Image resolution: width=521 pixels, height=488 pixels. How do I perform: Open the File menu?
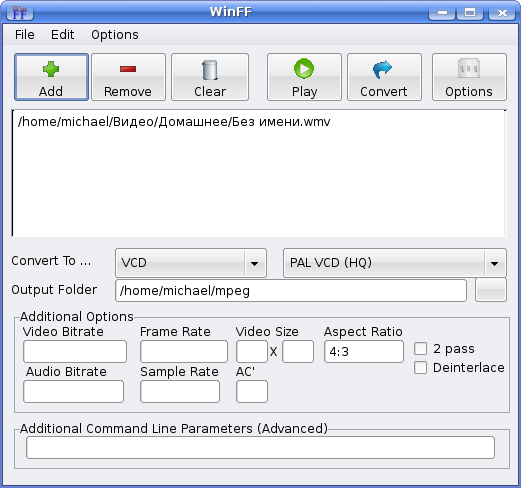pos(25,35)
